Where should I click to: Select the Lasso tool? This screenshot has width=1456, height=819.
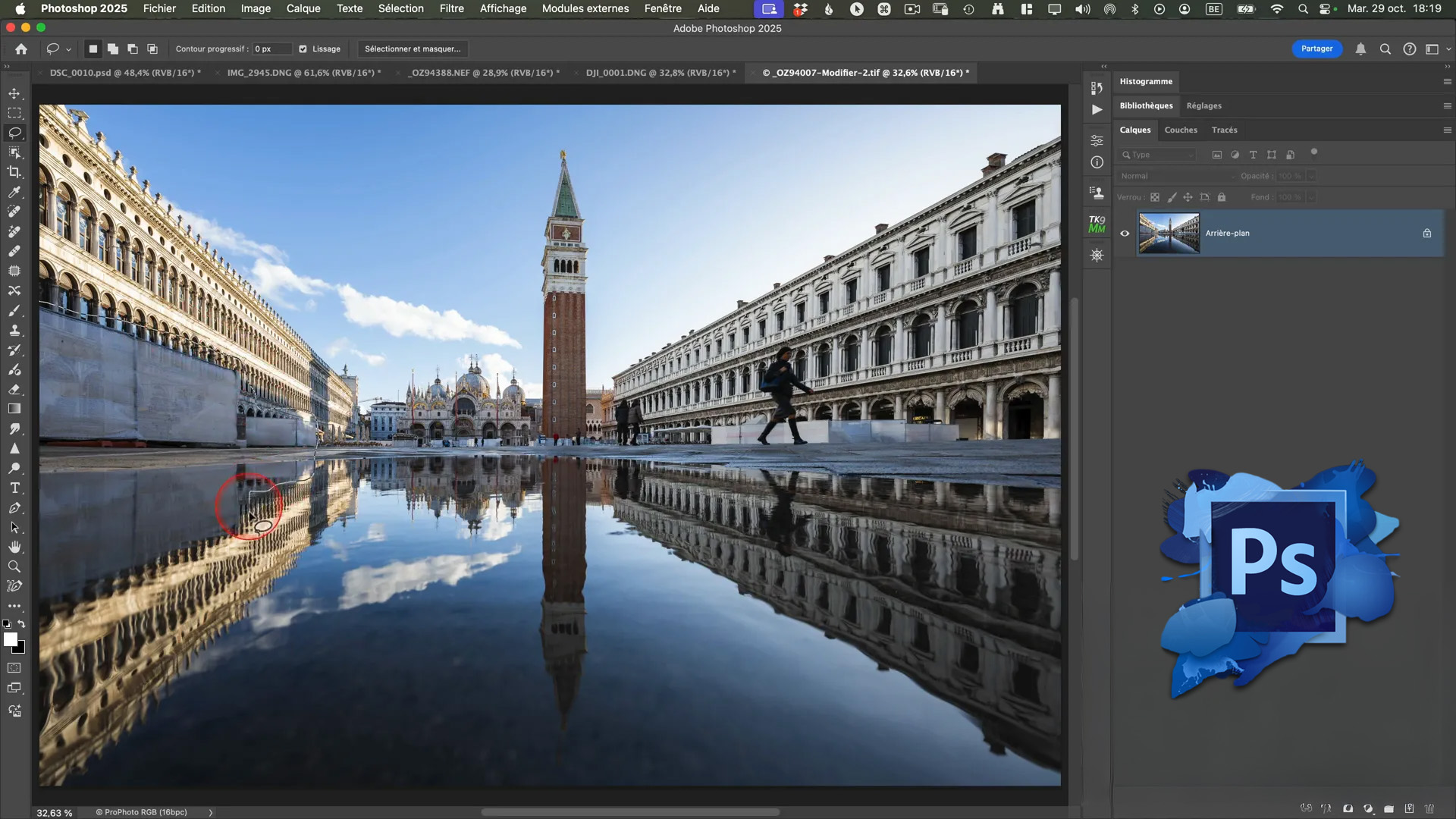click(14, 133)
